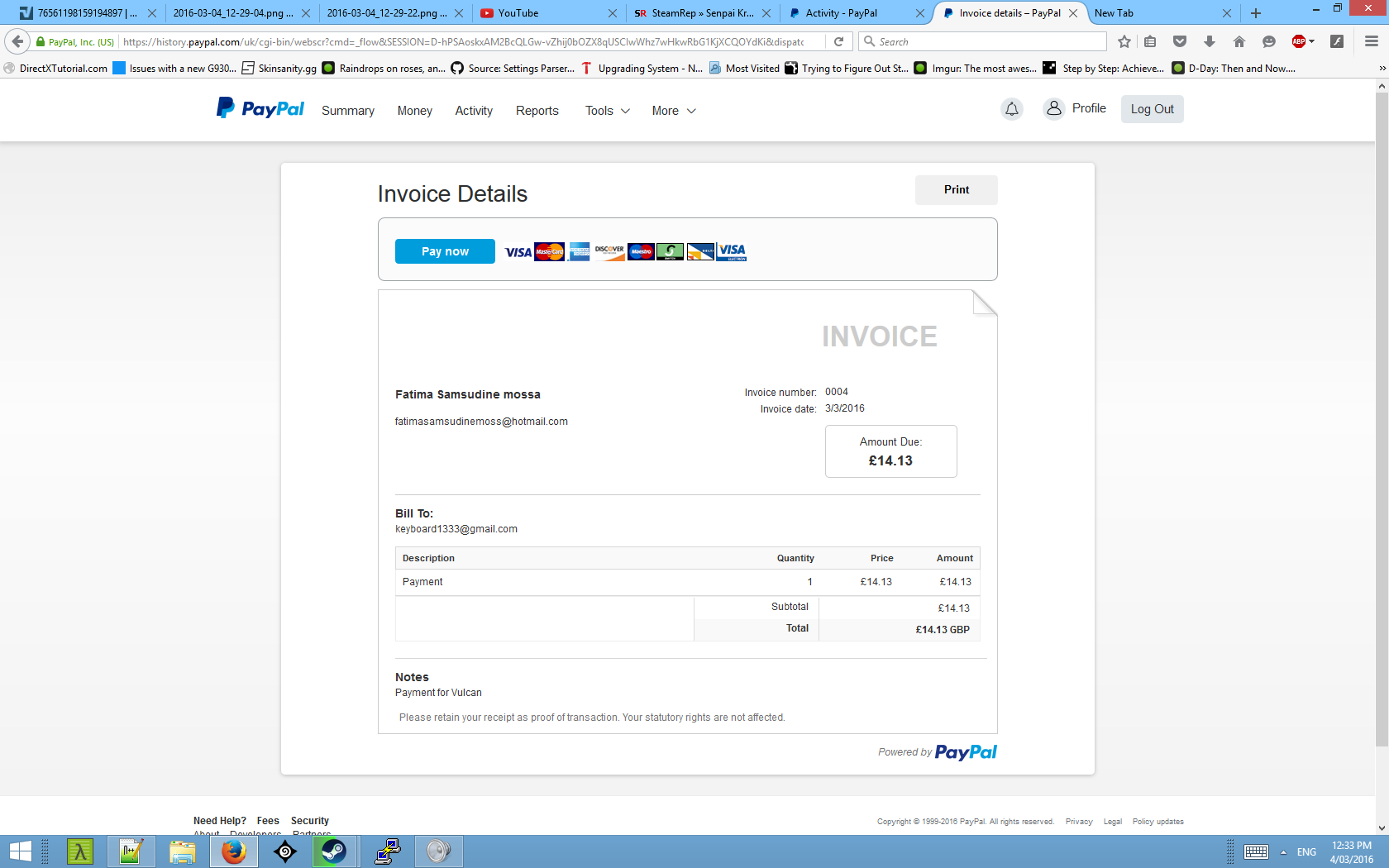Click the PayPal notifications bell icon
The width and height of the screenshot is (1389, 868).
1011,109
